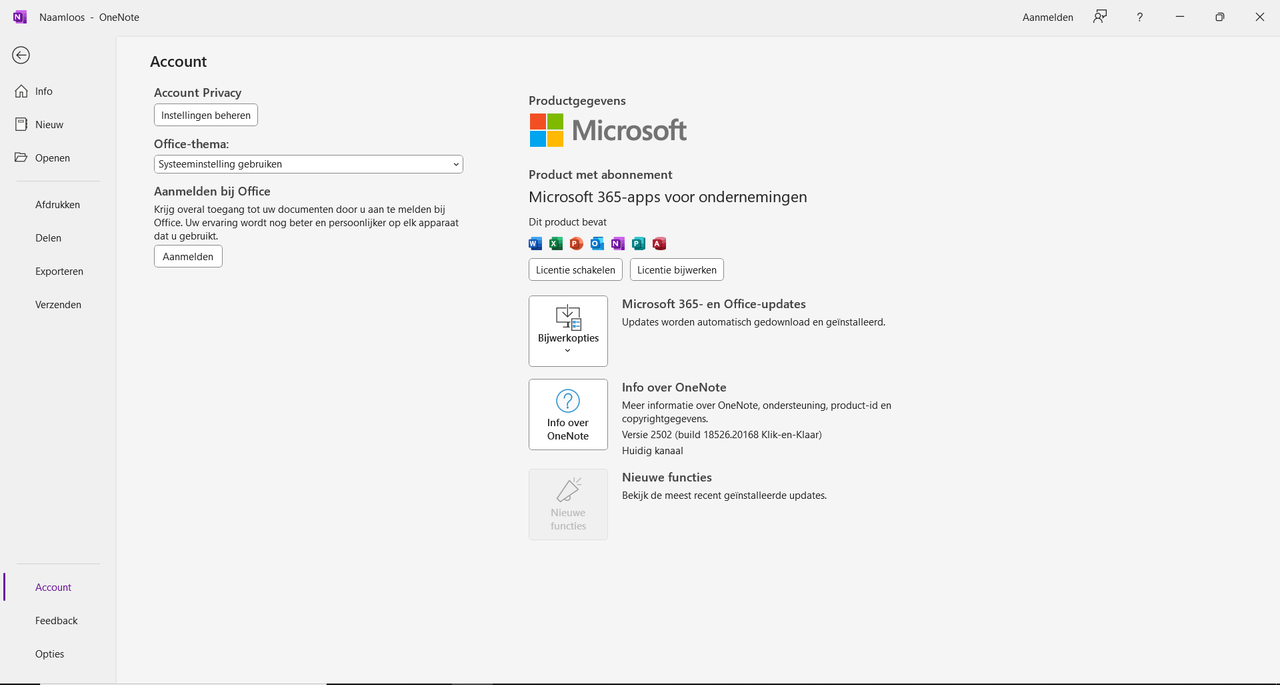Click the 'Microsoft 365-apps voor ondernemingen' text

[668, 197]
